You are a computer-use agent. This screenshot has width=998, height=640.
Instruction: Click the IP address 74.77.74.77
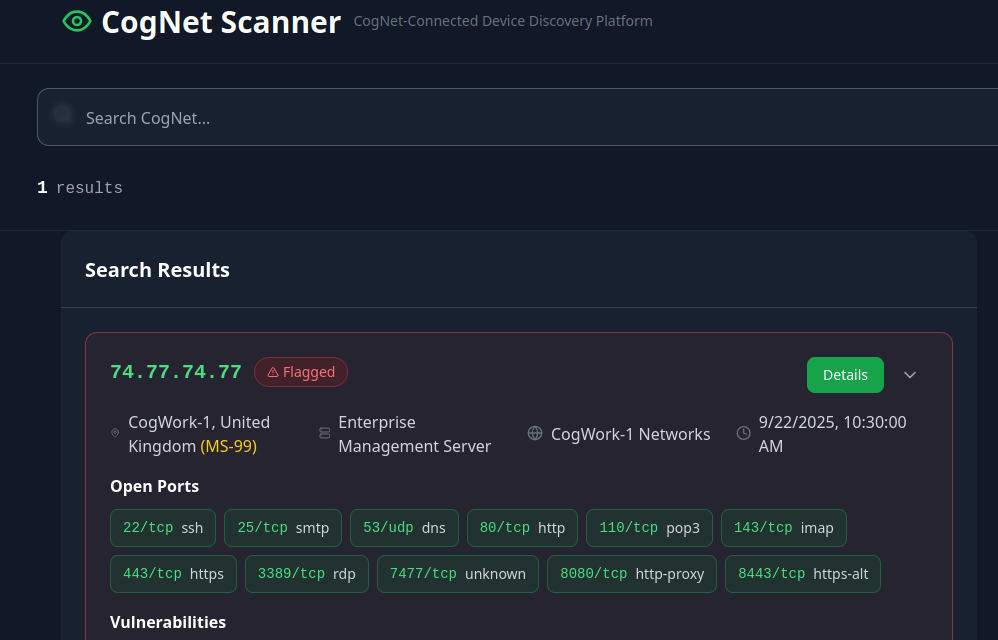pos(176,372)
